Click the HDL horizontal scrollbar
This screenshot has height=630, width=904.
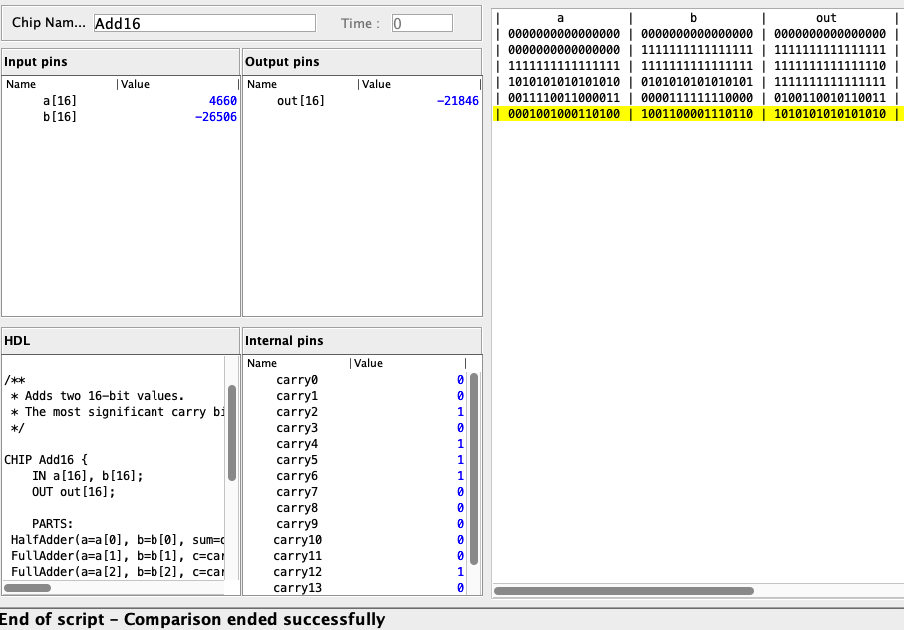[x=28, y=588]
